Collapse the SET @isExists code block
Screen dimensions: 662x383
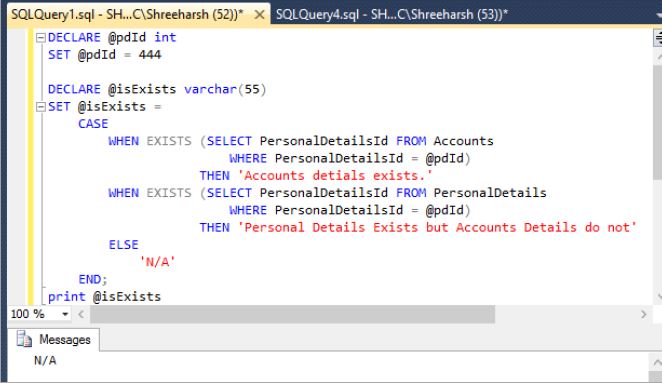coord(41,107)
